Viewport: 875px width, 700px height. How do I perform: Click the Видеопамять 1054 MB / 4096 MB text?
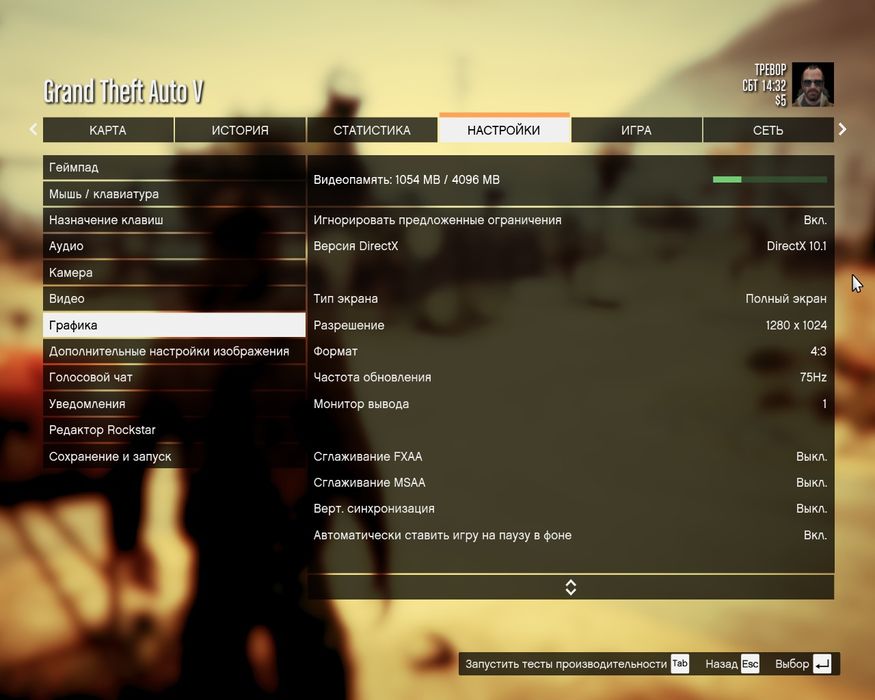pos(407,180)
